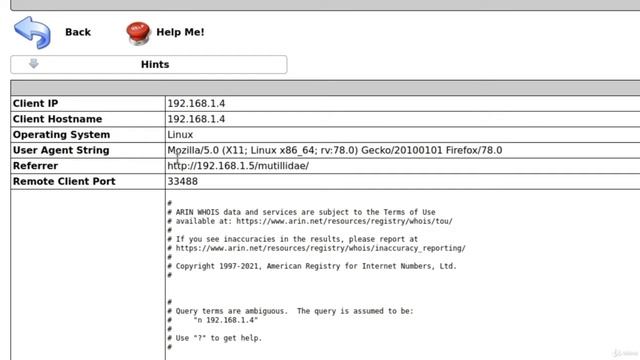This screenshot has width=640, height=360.
Task: Click the Copyright 1997-2021 line
Action: coord(312,266)
